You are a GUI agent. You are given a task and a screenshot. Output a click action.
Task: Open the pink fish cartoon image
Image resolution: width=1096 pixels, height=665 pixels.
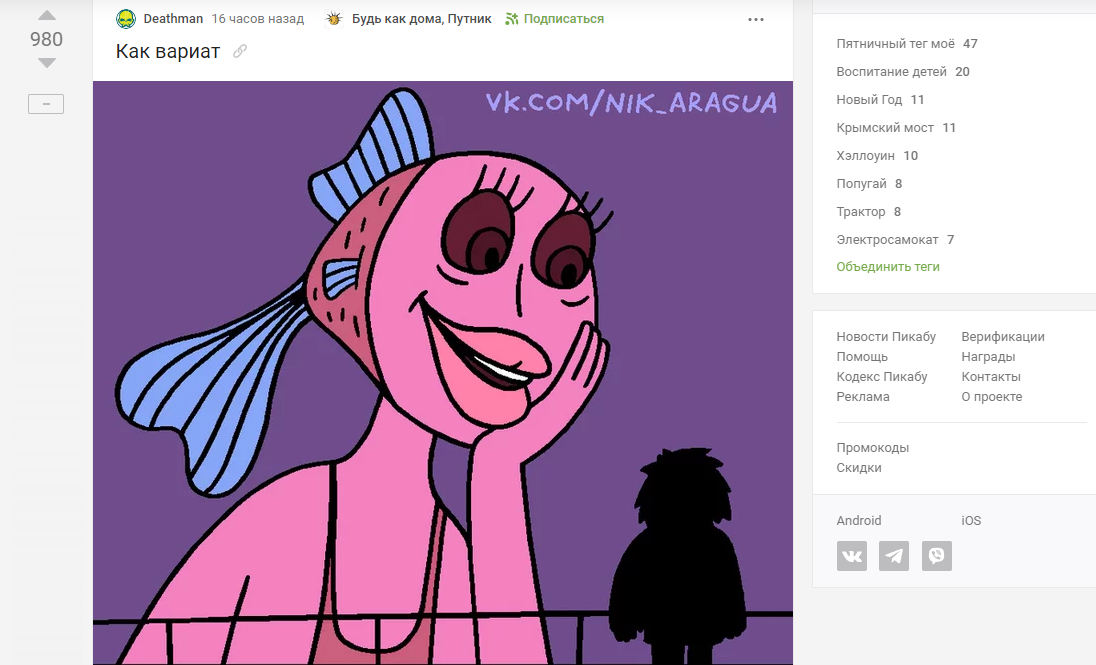tap(442, 372)
